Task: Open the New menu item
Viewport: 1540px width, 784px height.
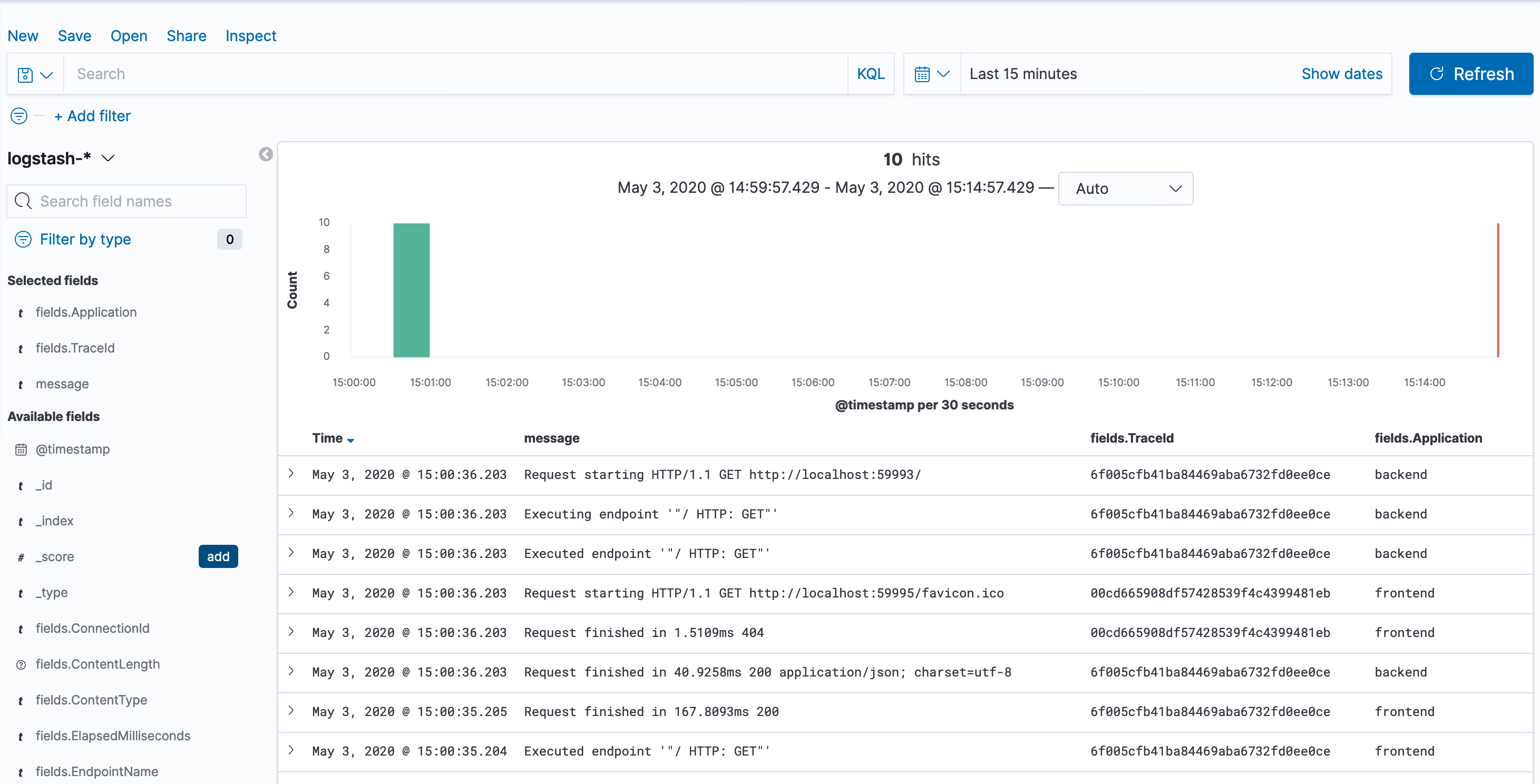Action: pos(23,36)
